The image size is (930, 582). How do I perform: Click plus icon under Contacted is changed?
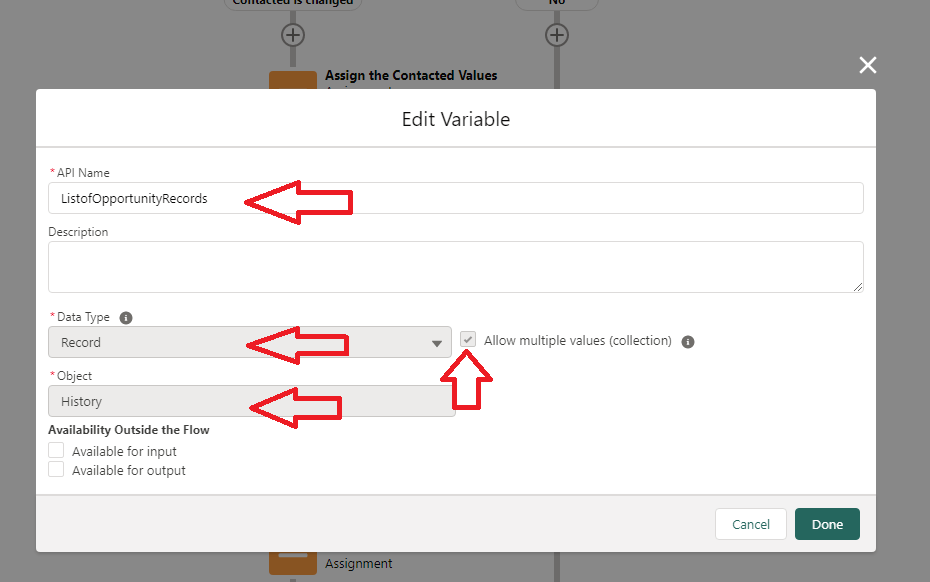(292, 35)
